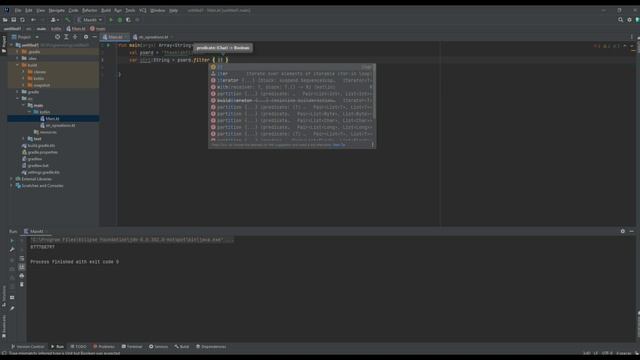Open the IDE settings gear icon top right
640x360 pixels.
[629, 20]
